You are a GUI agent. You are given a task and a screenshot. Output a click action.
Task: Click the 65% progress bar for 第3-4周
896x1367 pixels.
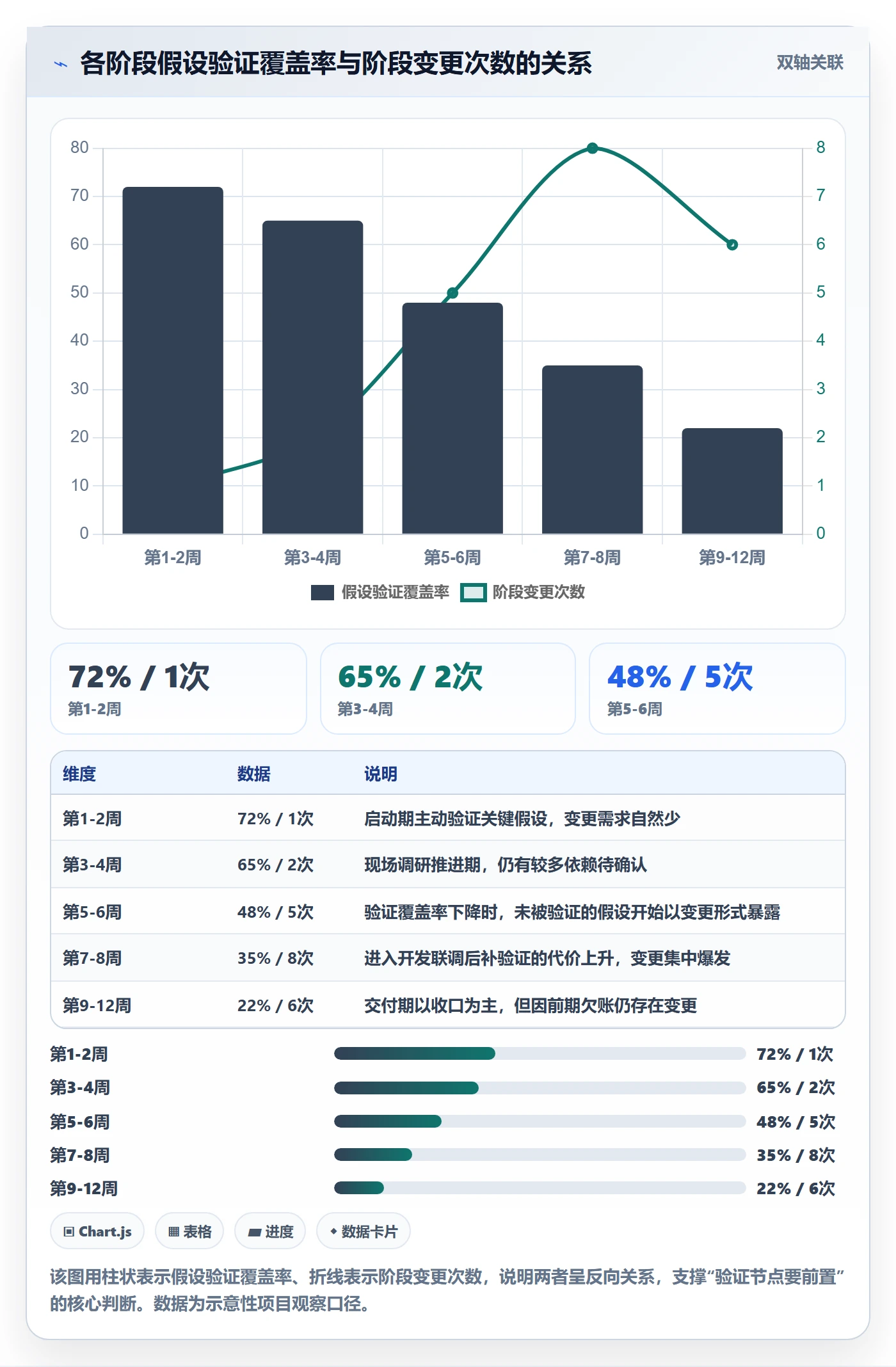[x=540, y=1087]
